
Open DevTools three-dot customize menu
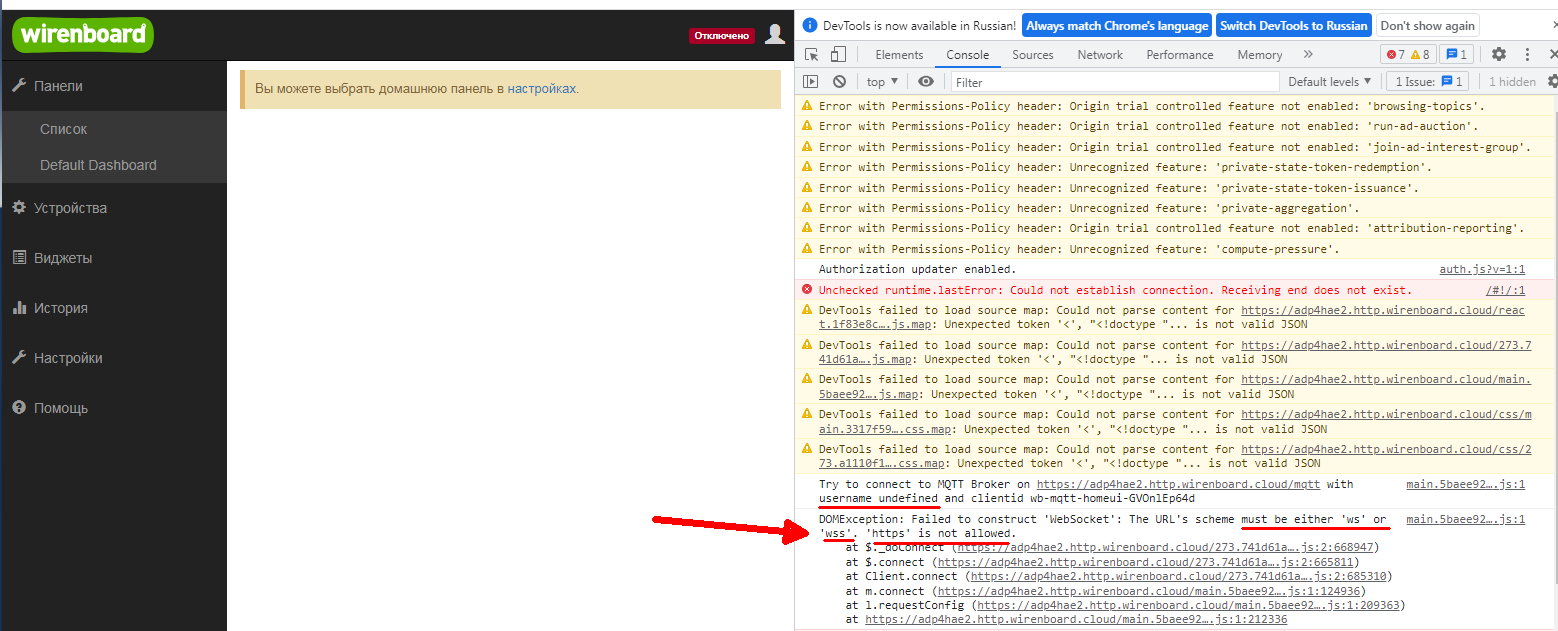click(1527, 55)
